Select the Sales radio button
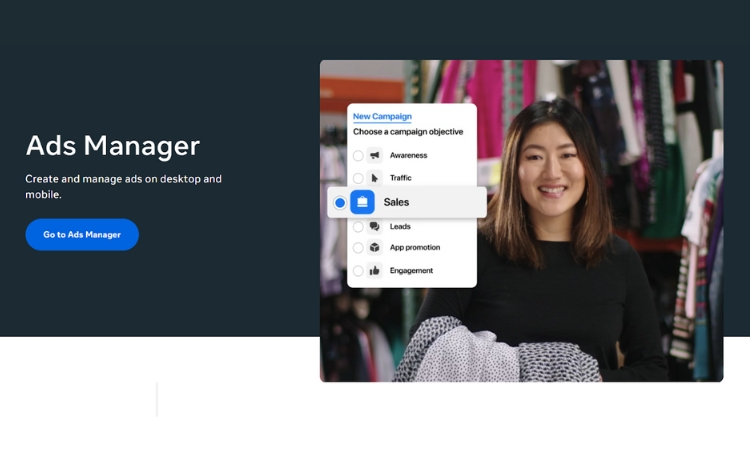 (340, 202)
